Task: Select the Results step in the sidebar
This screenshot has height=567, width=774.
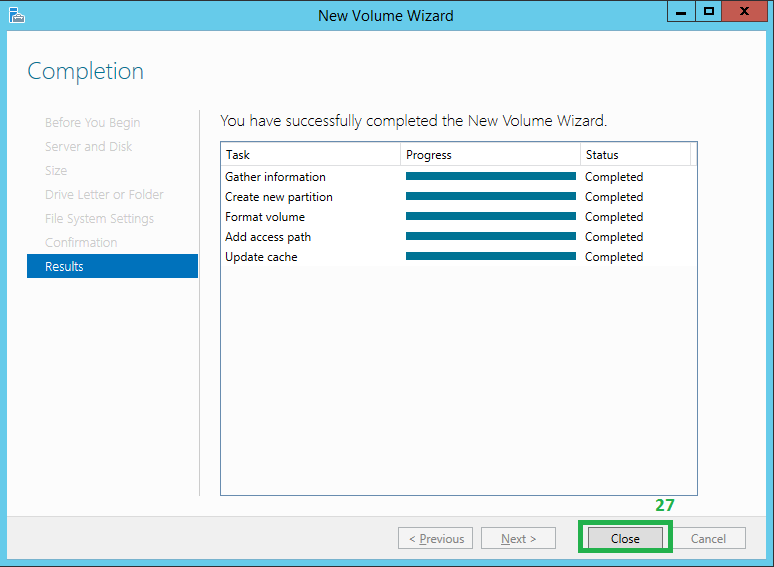Action: 112,266
